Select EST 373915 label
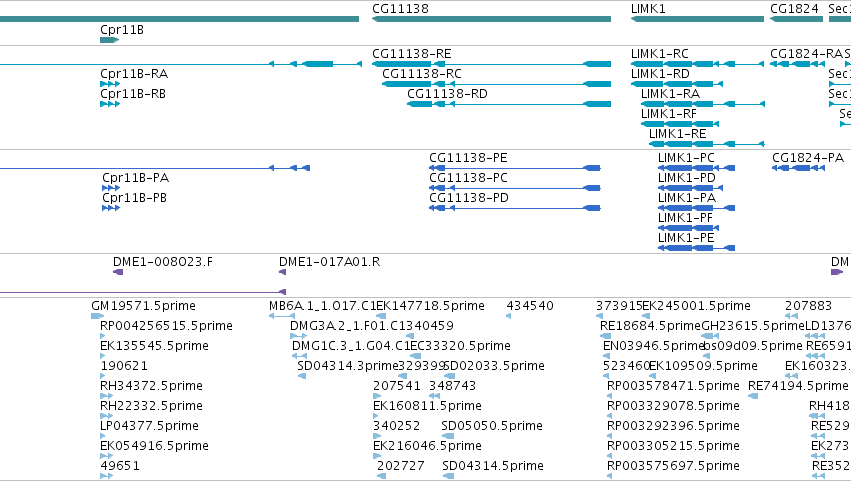Viewport: 851px width, 481px height. pos(619,306)
